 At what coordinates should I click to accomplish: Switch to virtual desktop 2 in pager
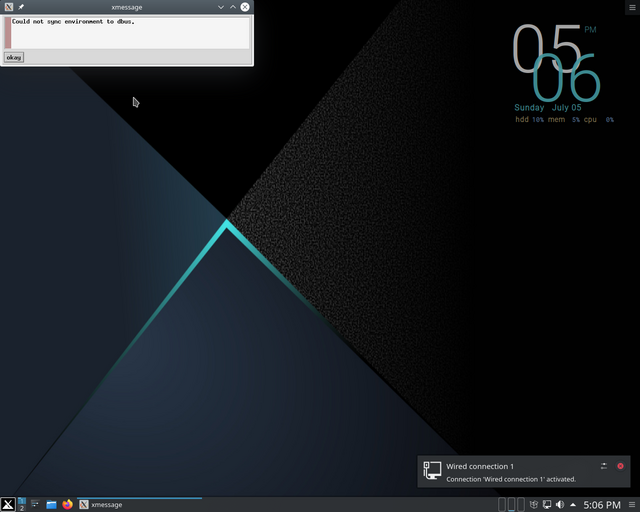(22, 508)
